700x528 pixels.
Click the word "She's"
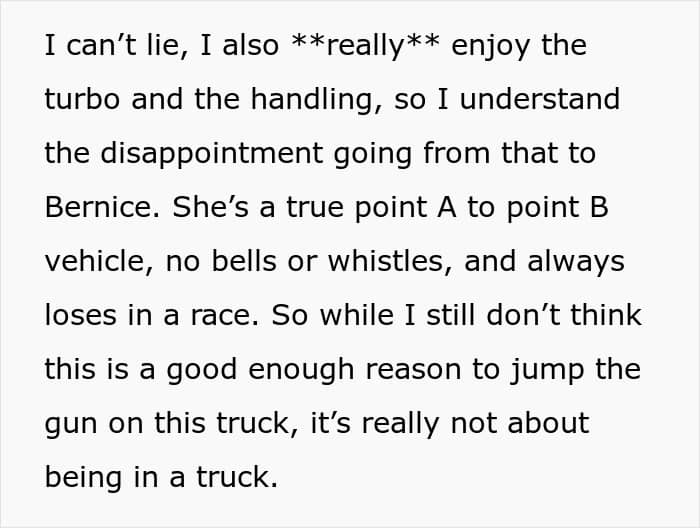[x=210, y=207]
